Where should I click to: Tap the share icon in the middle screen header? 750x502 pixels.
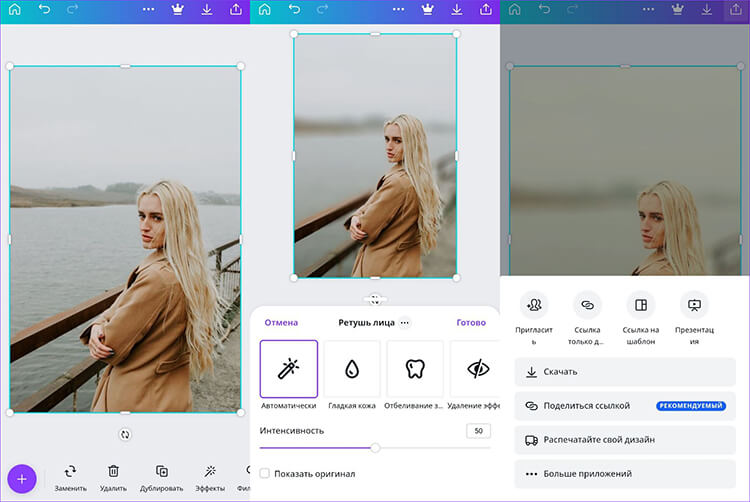(486, 9)
